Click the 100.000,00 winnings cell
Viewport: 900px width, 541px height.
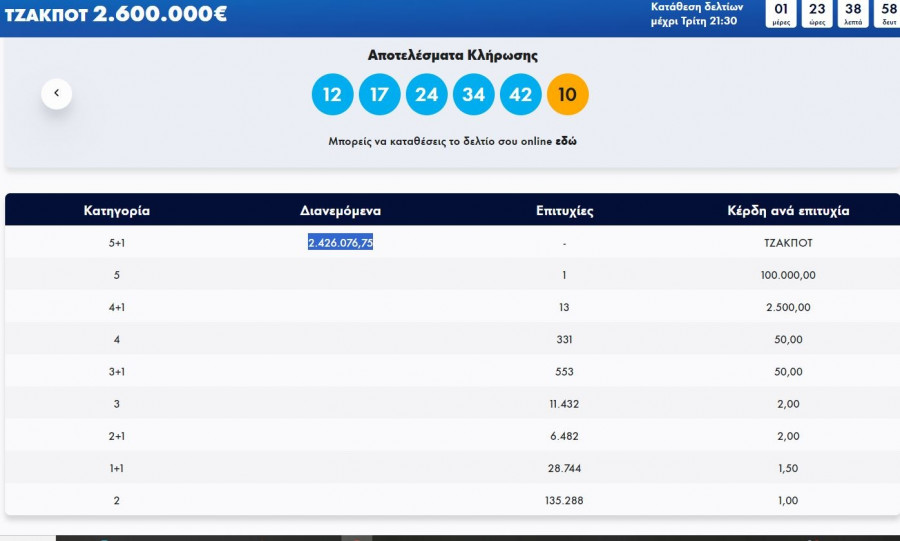point(788,275)
